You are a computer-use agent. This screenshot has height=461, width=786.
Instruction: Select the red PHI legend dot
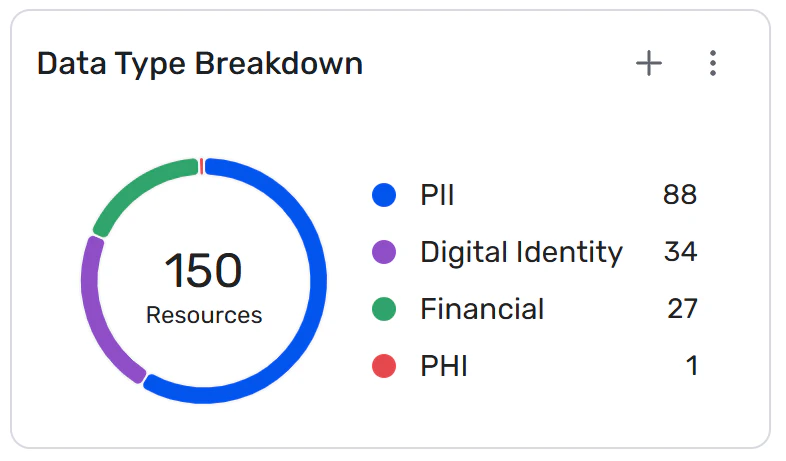coord(384,366)
